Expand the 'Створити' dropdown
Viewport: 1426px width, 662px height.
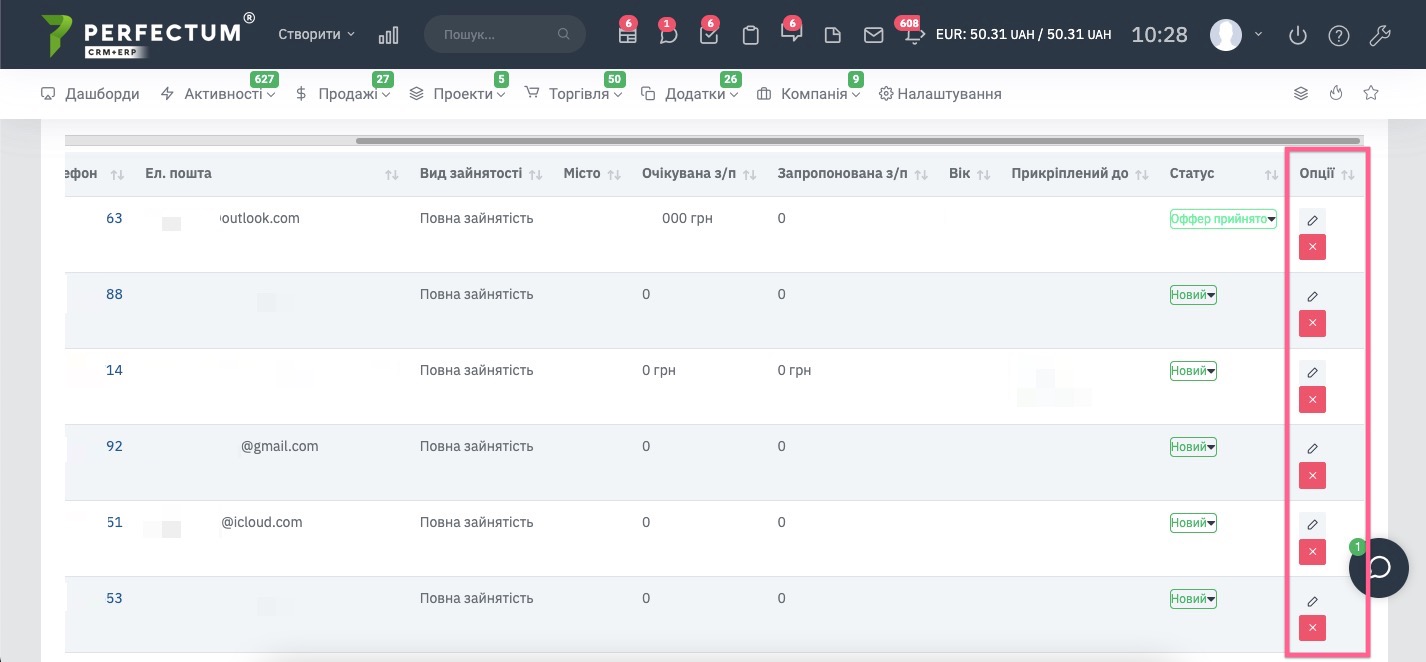[x=316, y=34]
